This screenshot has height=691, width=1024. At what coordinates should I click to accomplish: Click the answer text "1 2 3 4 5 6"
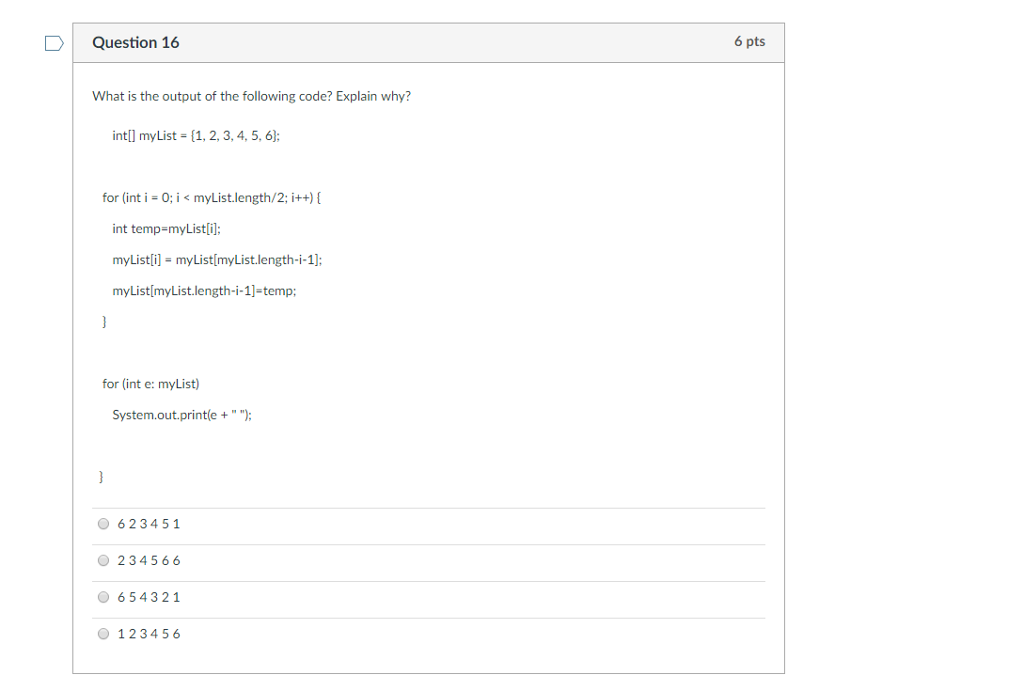coord(149,634)
